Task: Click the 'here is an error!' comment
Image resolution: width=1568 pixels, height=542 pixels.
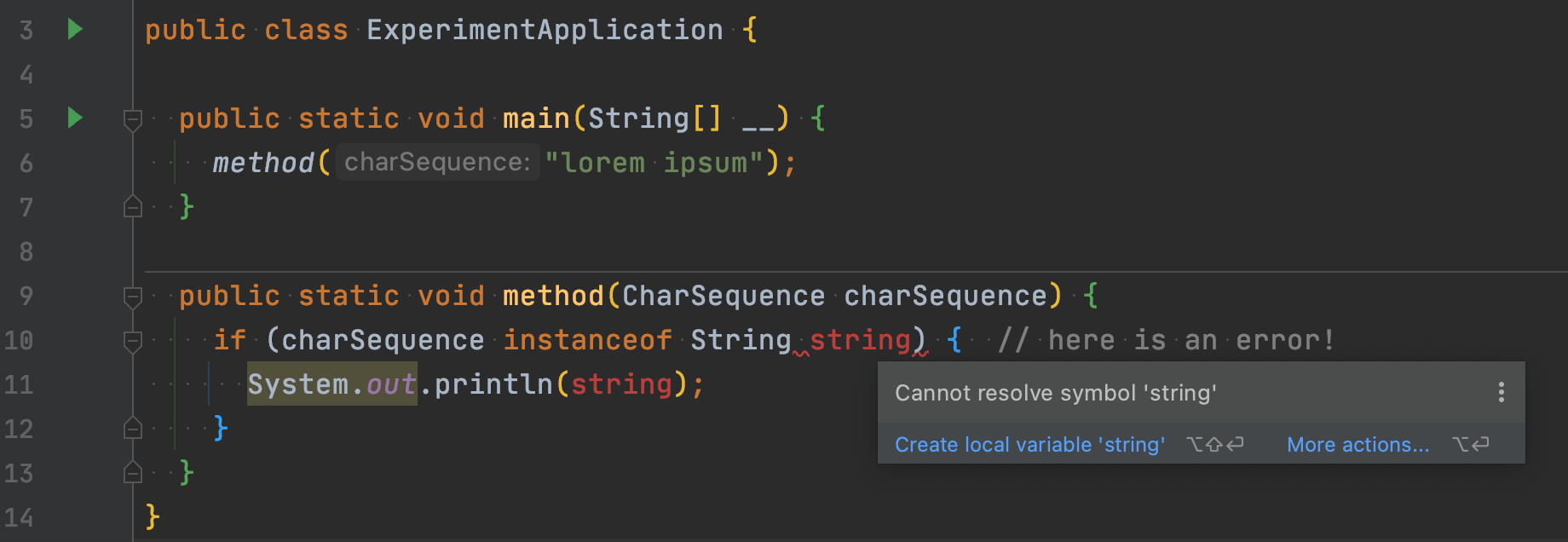Action: click(x=1167, y=340)
